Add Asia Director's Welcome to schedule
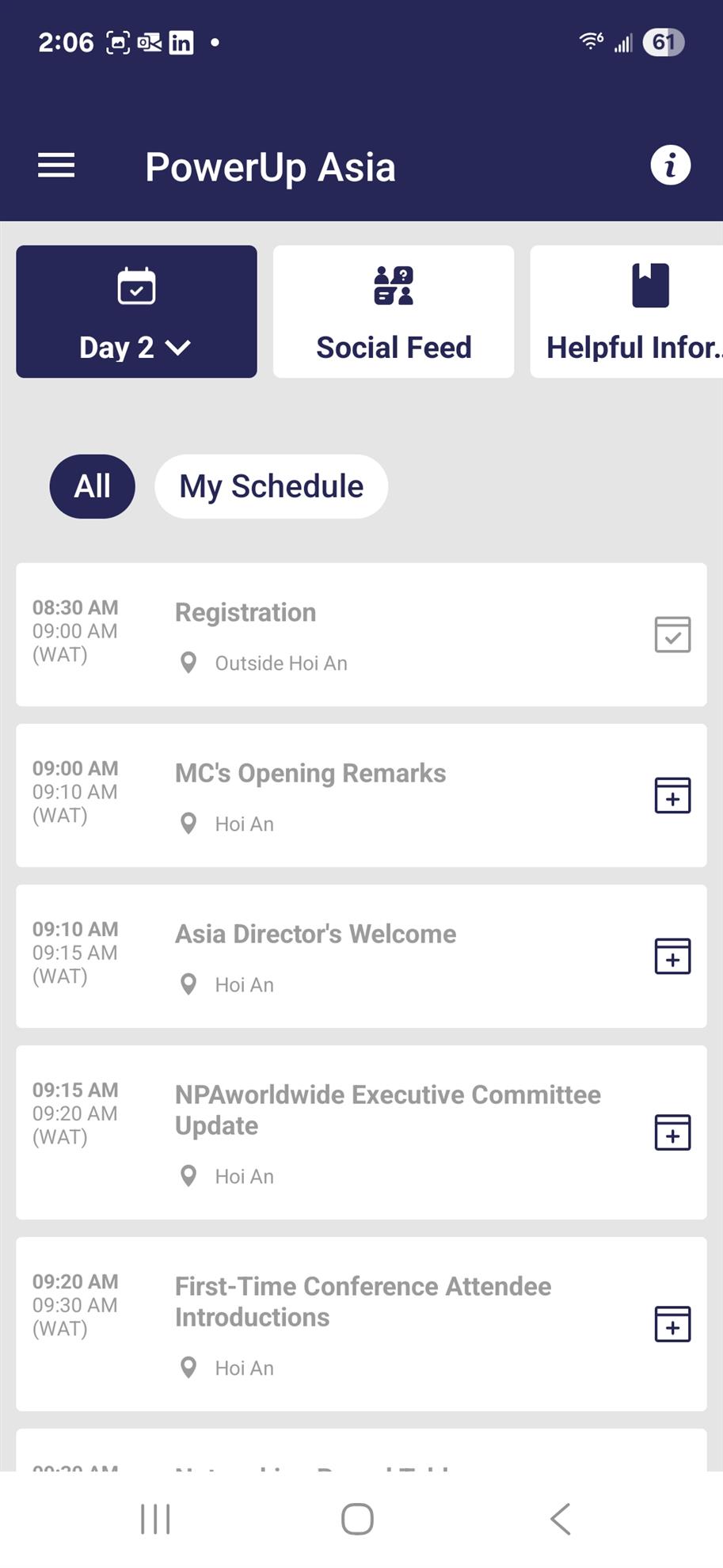 tap(672, 956)
